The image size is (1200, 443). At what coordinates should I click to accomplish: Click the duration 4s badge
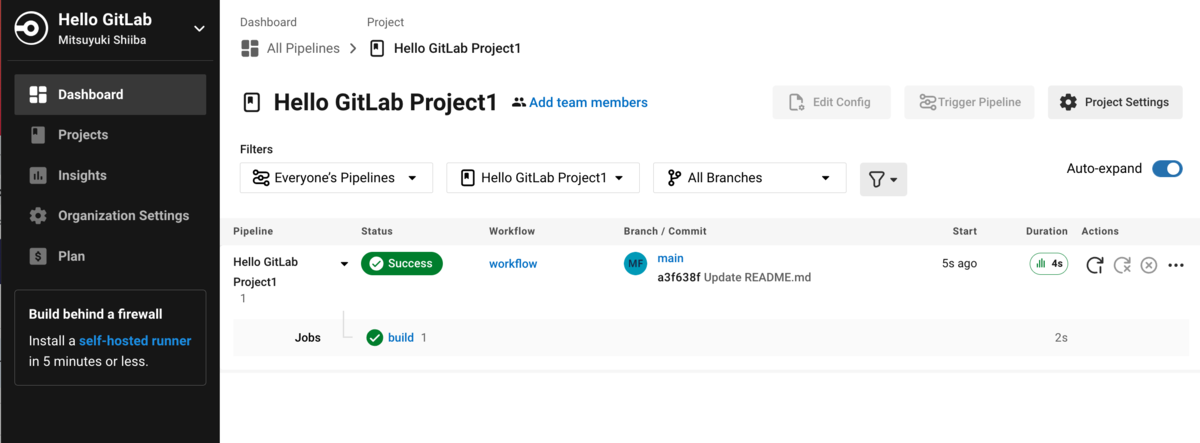pyautogui.click(x=1049, y=264)
